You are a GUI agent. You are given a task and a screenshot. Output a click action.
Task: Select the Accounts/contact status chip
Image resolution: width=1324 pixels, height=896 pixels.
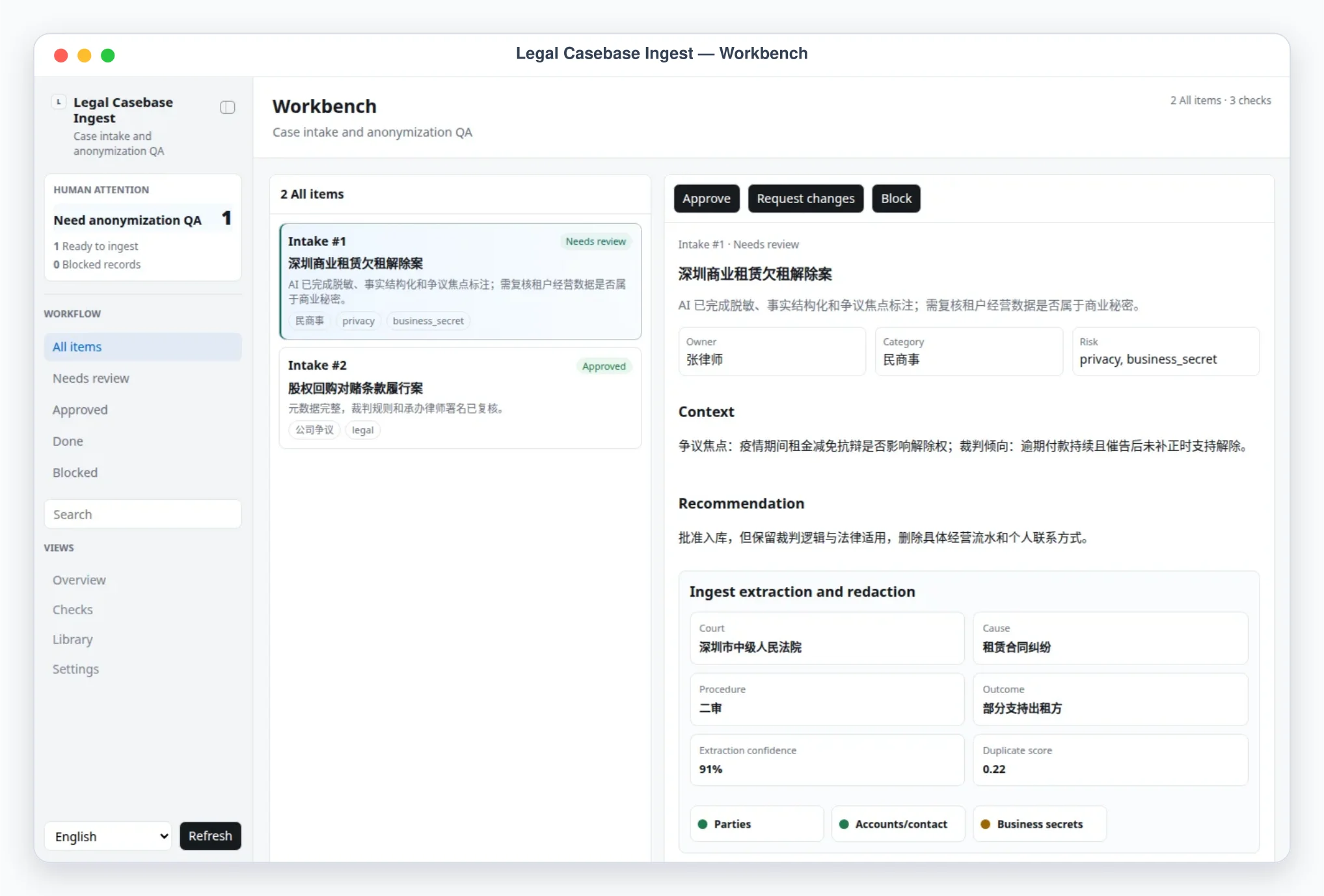pos(898,824)
